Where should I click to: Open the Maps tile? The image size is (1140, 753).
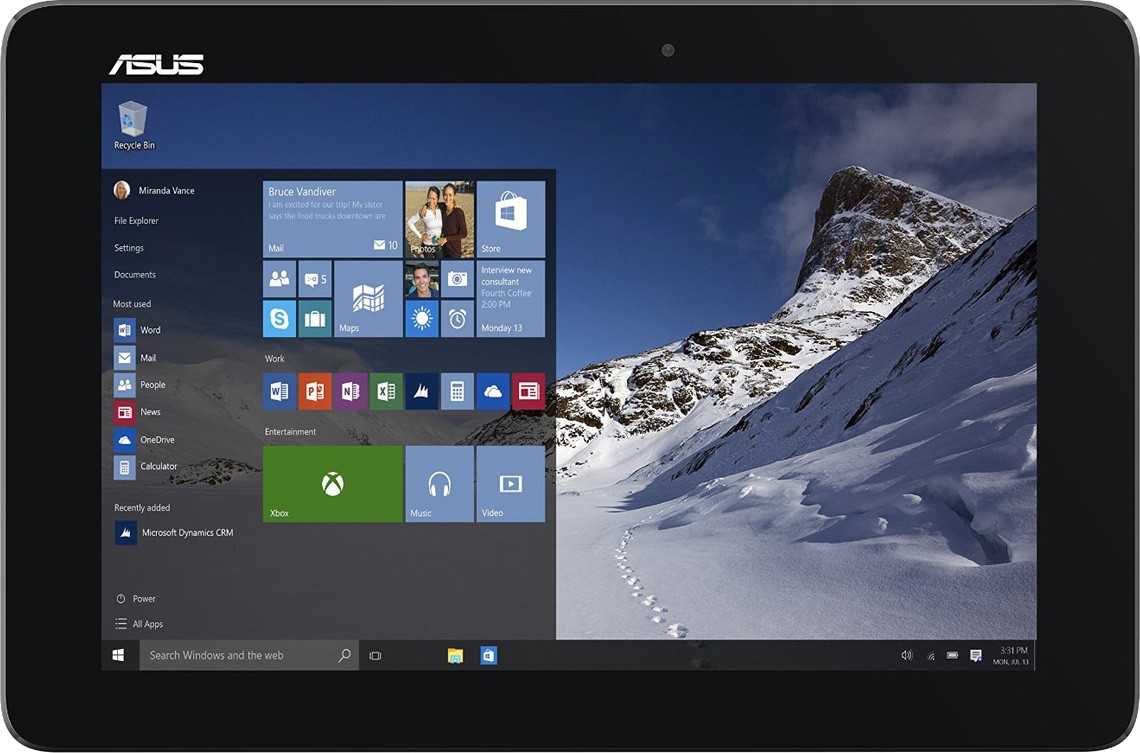[368, 299]
